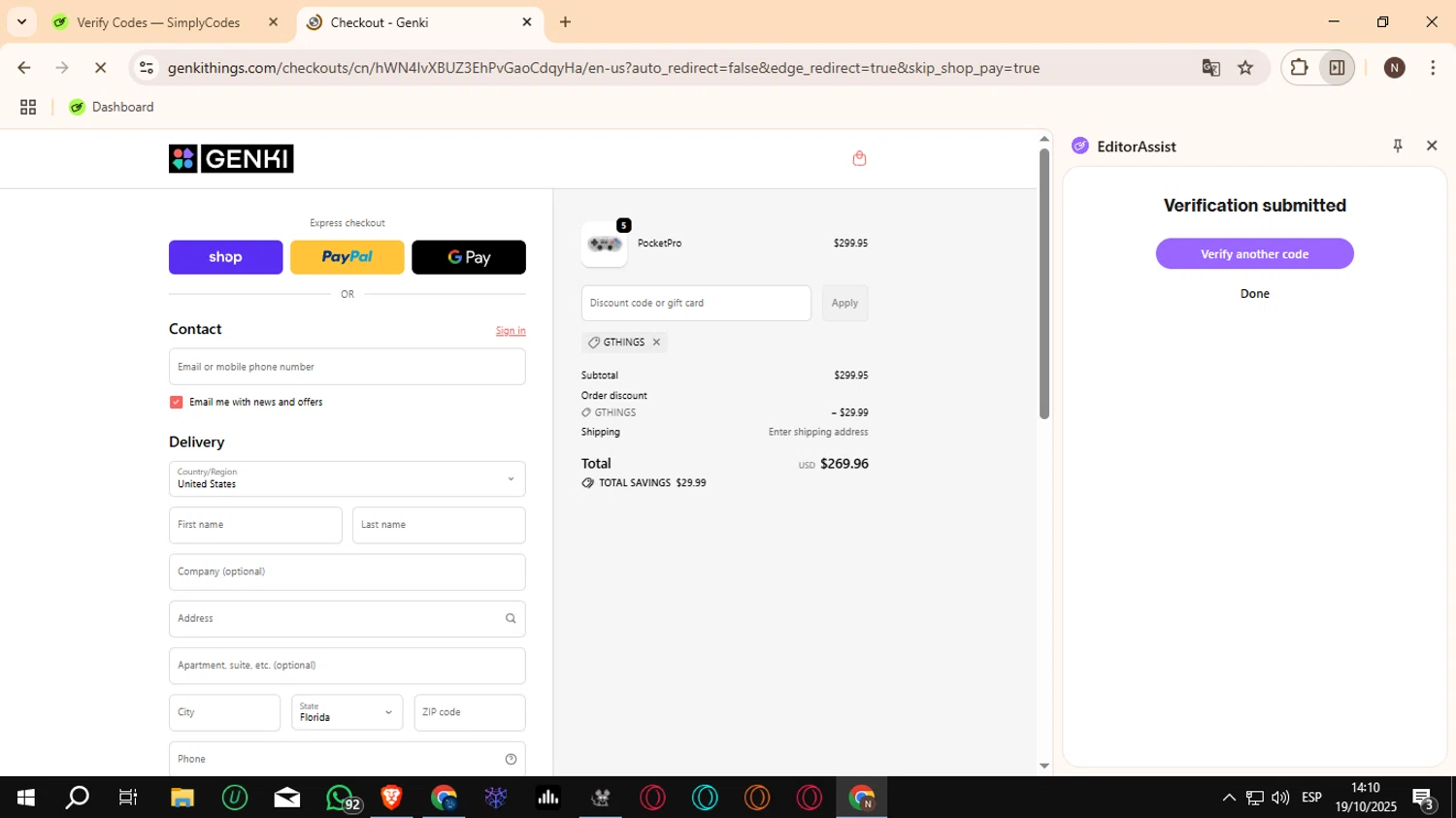This screenshot has height=818, width=1456.
Task: Open the Dashboard bookmark
Action: [112, 107]
